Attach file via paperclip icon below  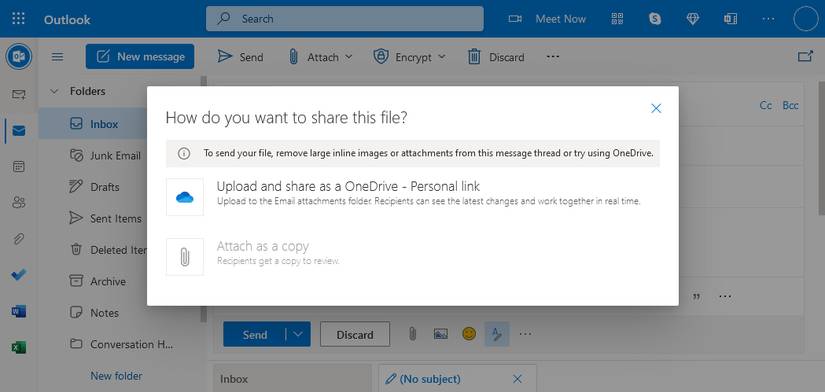click(x=412, y=334)
